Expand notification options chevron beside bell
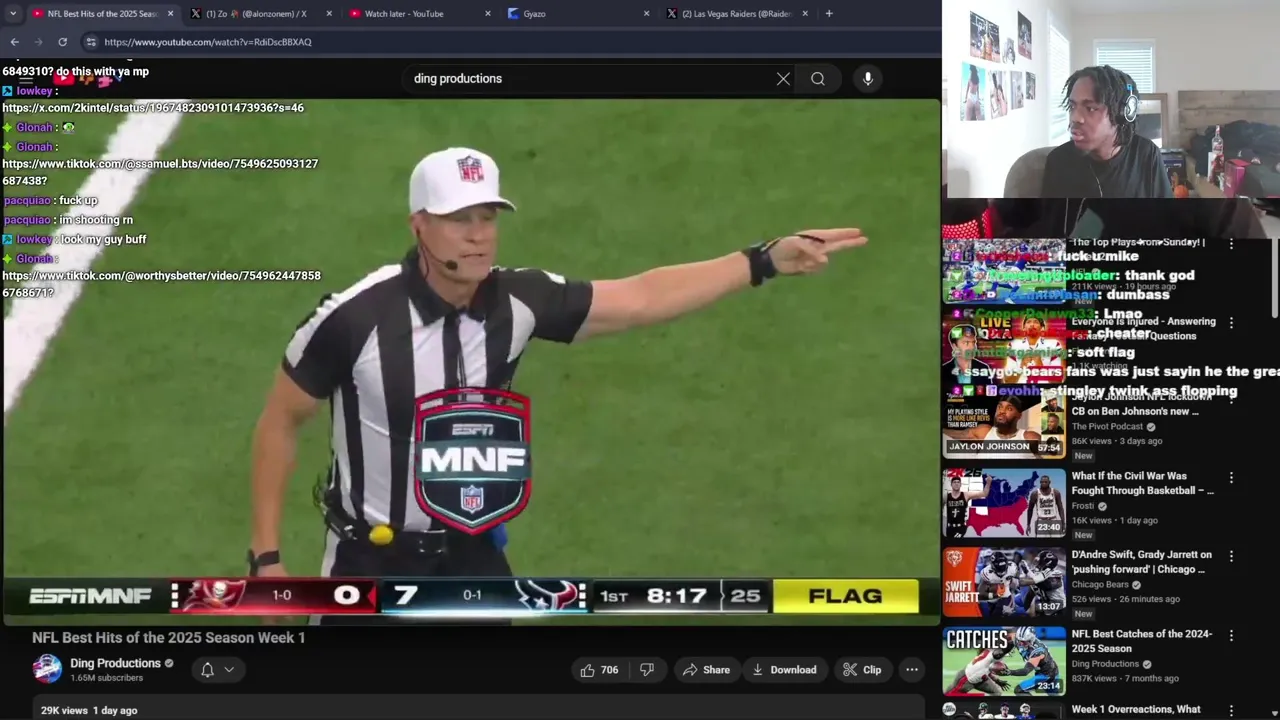The image size is (1280, 720). 229,670
